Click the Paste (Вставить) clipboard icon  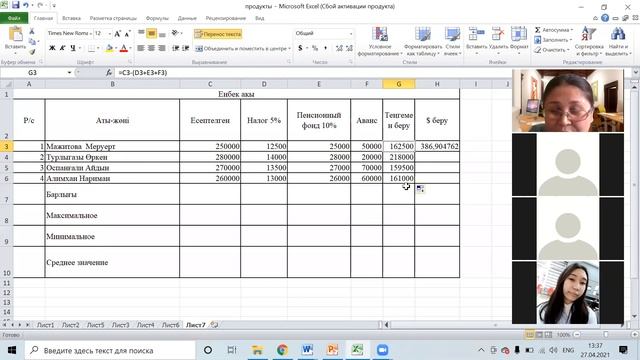(16, 34)
